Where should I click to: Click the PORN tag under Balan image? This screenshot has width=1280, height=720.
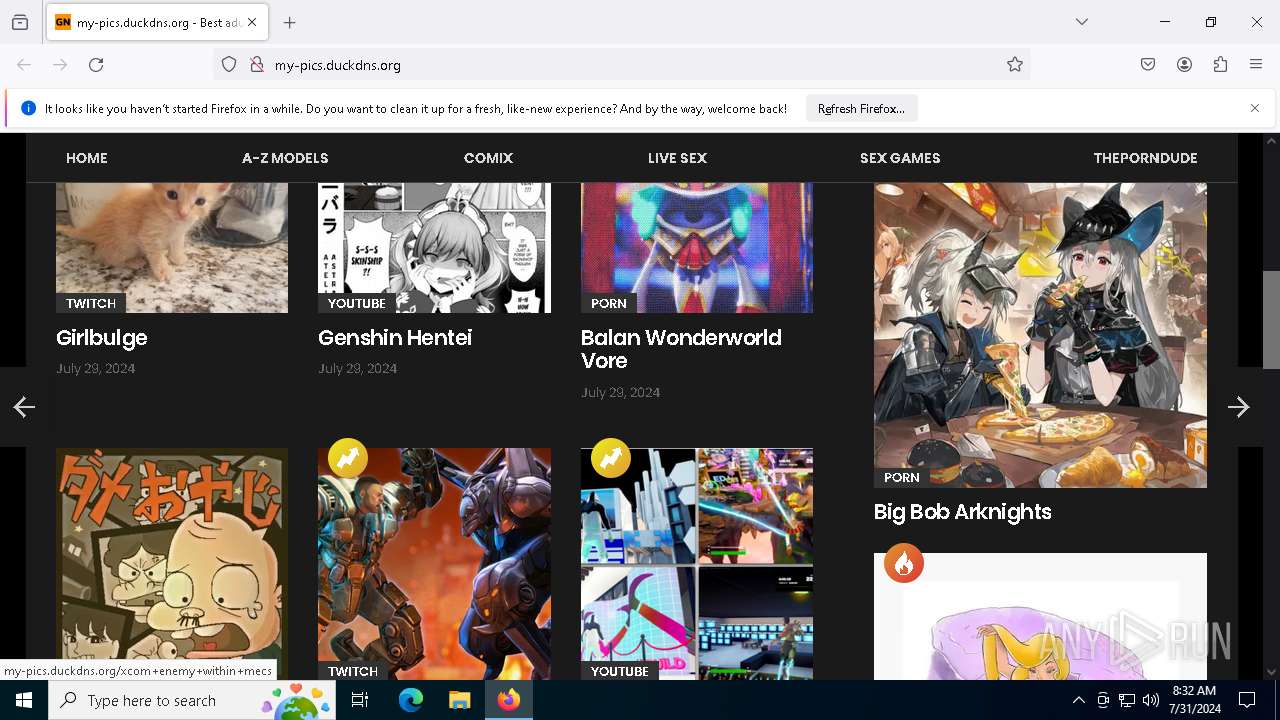(x=609, y=303)
